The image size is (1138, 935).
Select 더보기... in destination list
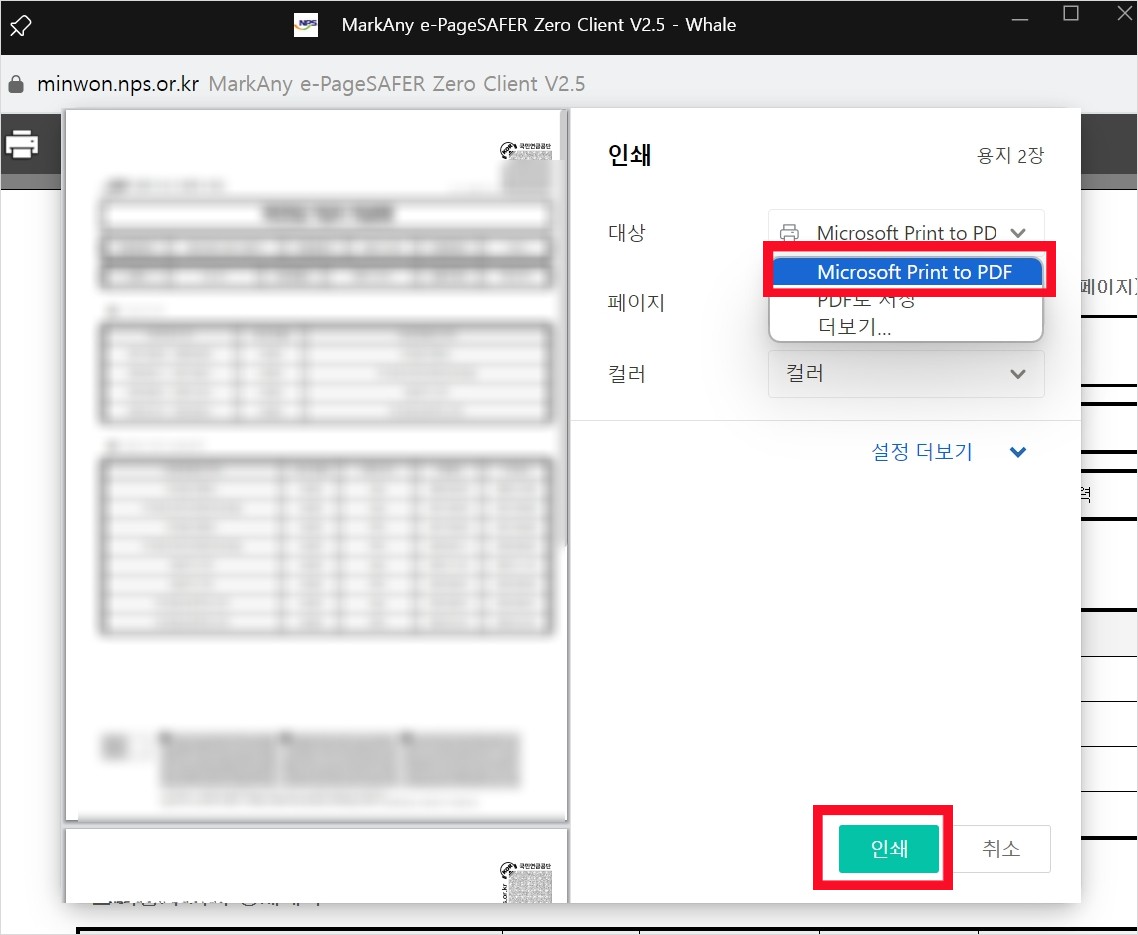[x=854, y=327]
